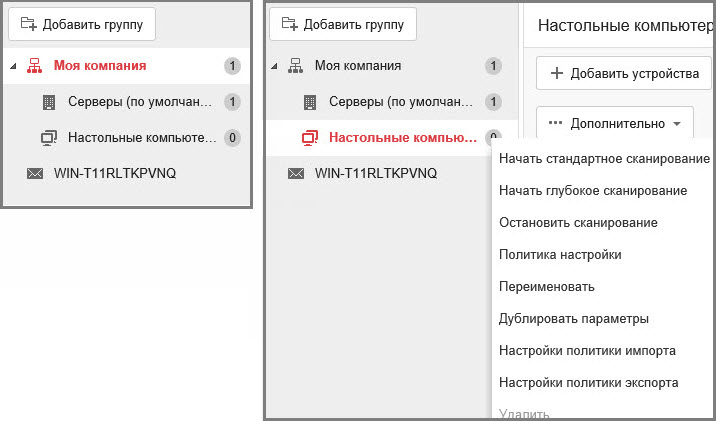The height and width of the screenshot is (421, 716).
Task: Click the envelope icon beside WIN-T11RLTKPVNQ in left panel
Action: click(x=35, y=173)
